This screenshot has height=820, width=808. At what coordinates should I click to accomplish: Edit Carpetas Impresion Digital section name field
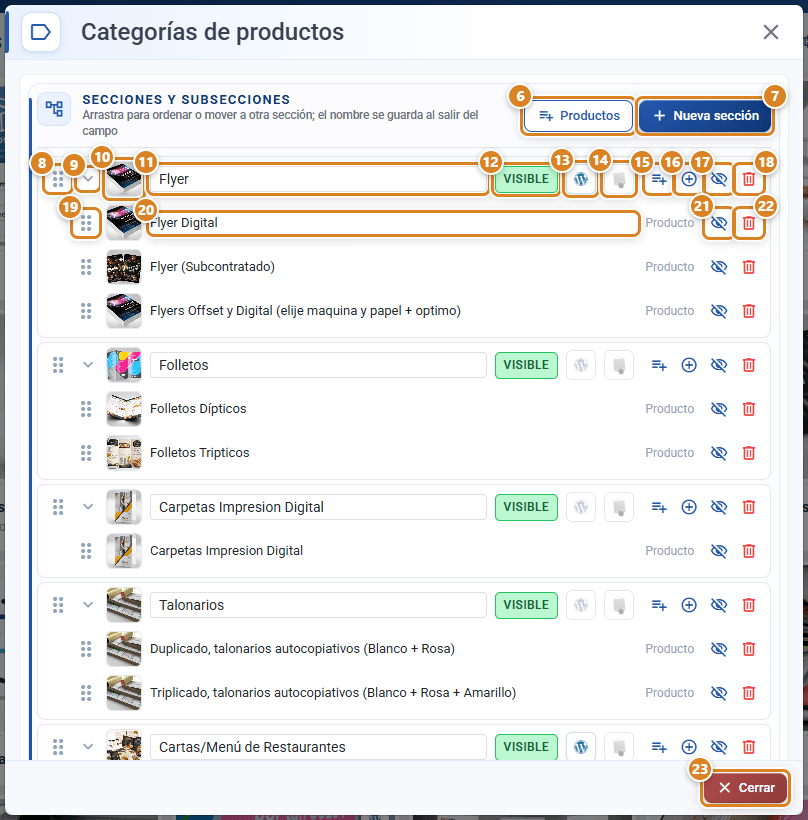pyautogui.click(x=318, y=507)
